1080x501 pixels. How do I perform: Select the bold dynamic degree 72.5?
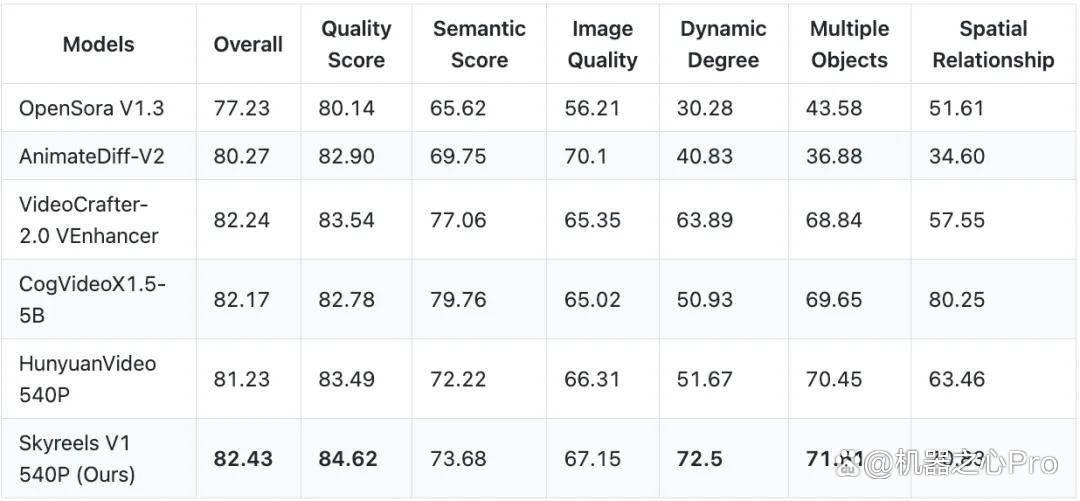699,459
